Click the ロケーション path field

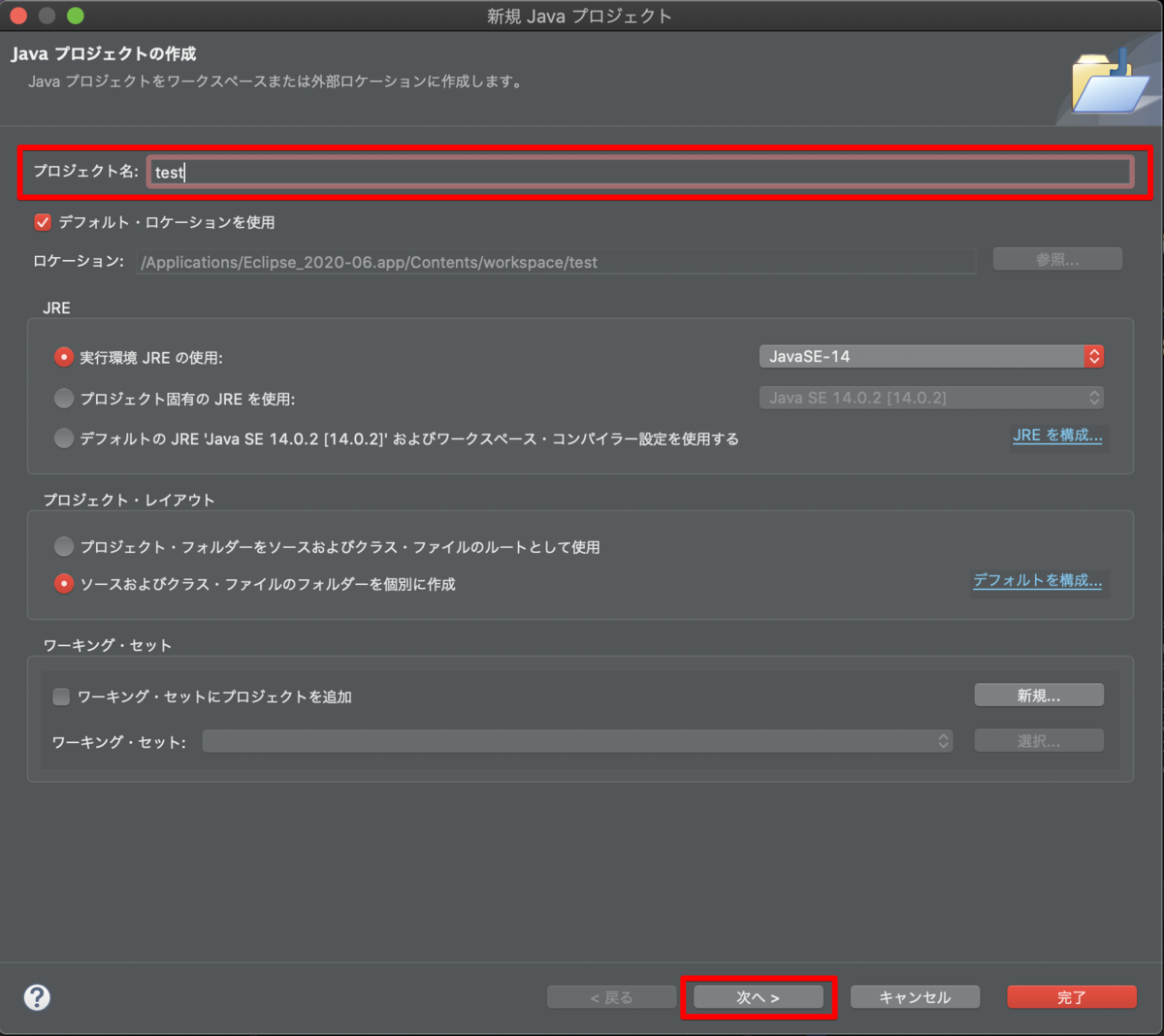556,262
